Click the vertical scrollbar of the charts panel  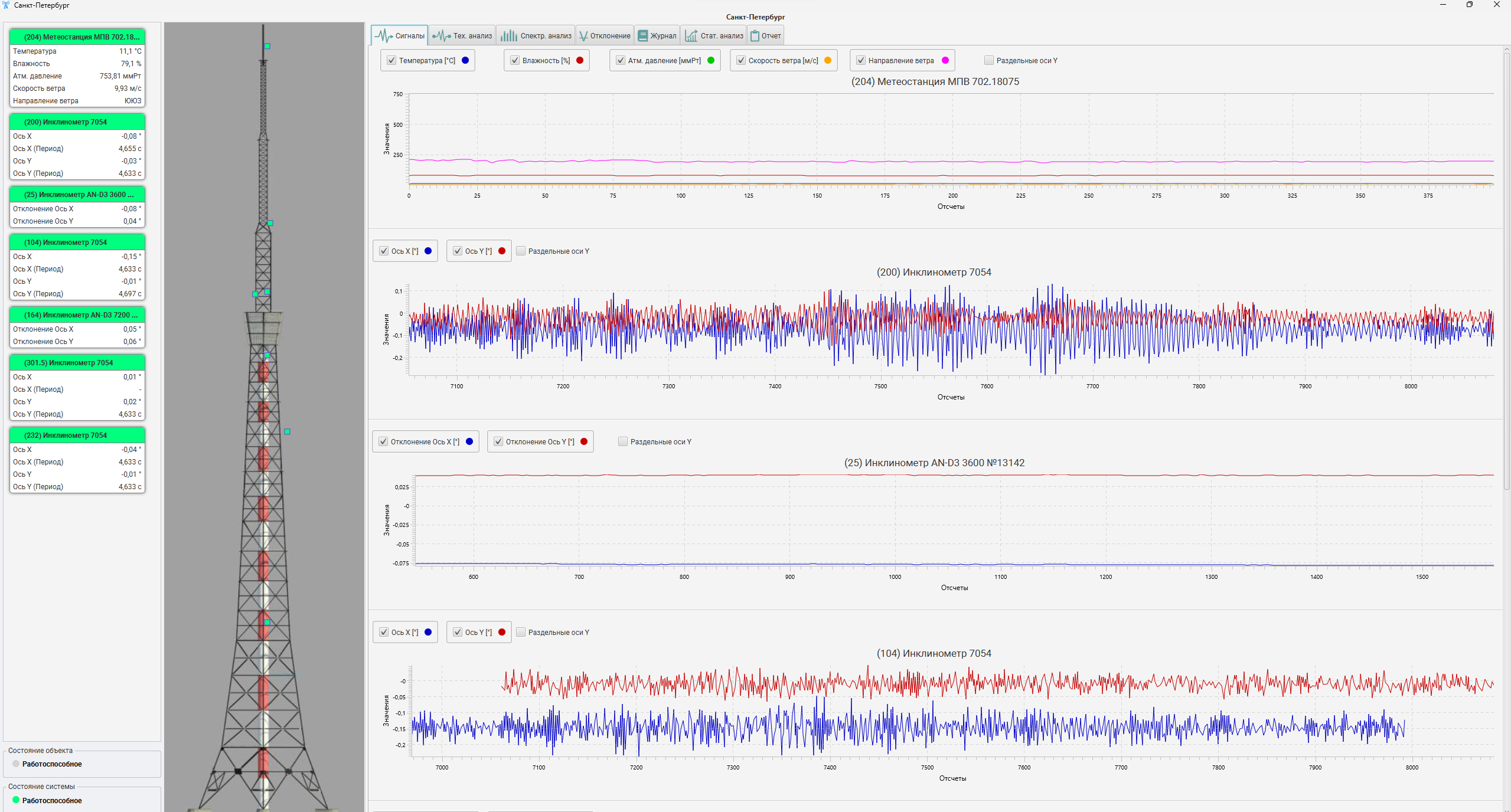tap(1506, 271)
